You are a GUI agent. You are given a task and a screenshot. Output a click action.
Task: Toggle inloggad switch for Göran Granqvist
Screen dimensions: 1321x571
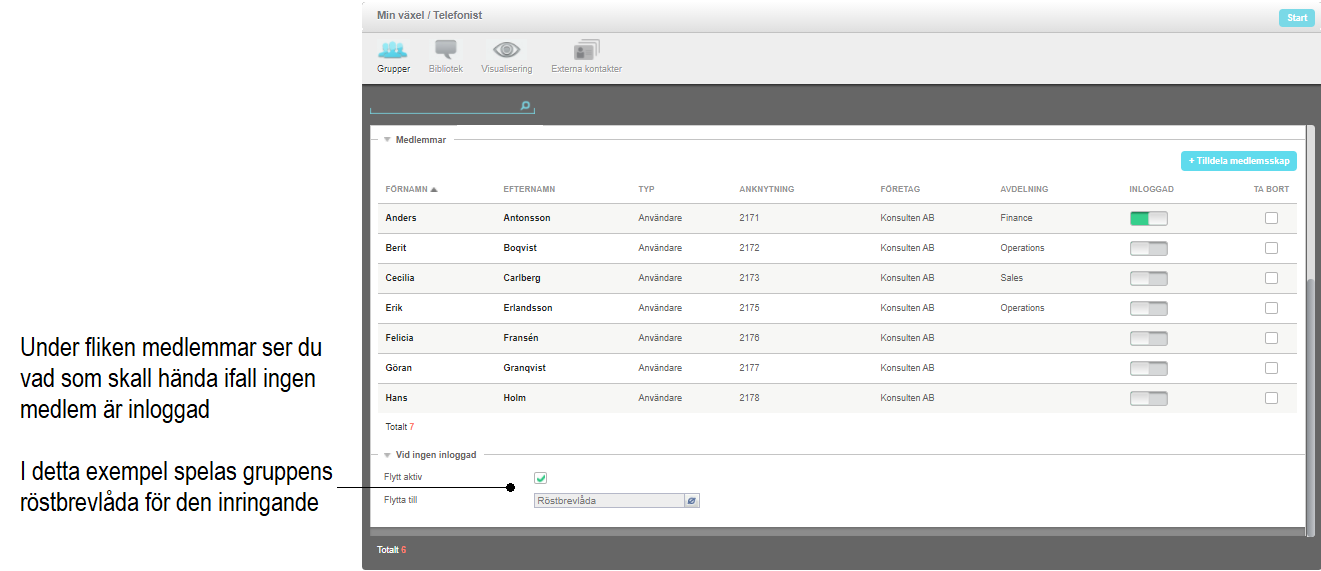(x=1149, y=368)
